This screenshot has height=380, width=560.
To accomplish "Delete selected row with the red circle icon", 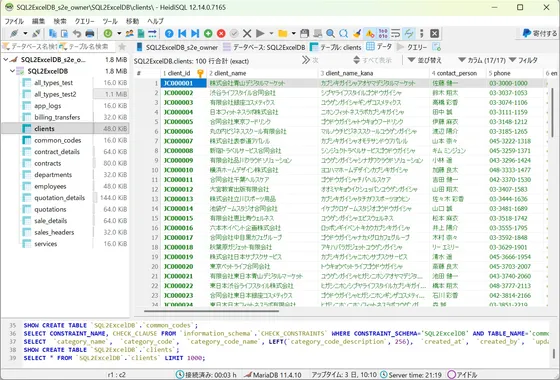I will [221, 34].
